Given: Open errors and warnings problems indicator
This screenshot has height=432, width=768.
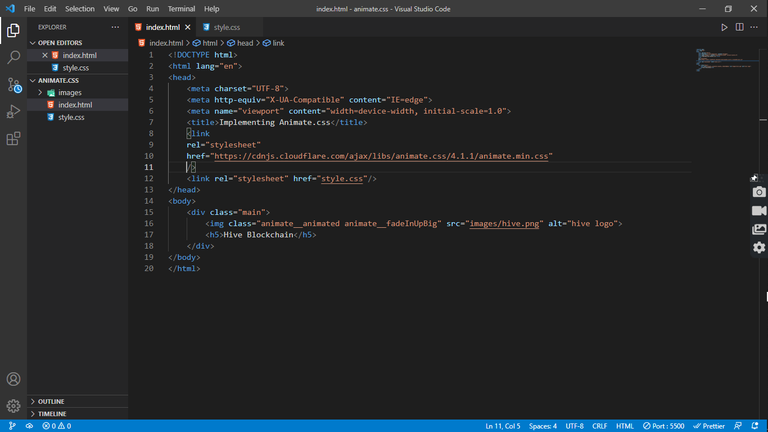Looking at the screenshot, I should click(57, 426).
